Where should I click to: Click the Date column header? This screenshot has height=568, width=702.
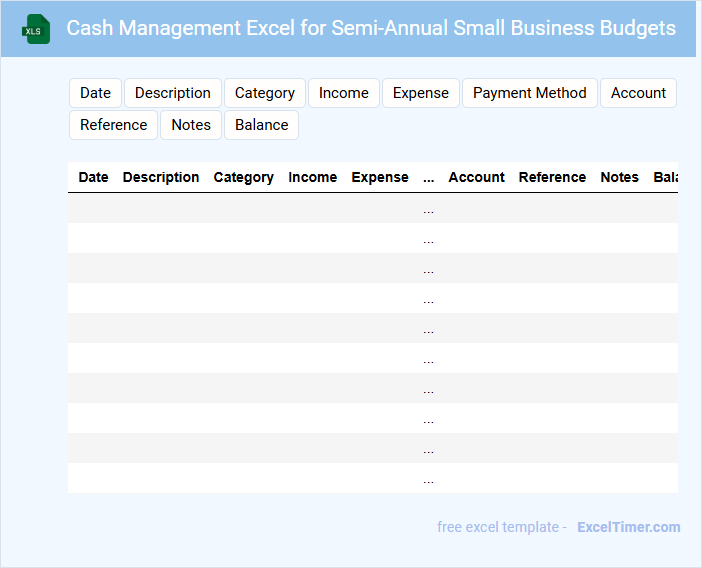coord(93,177)
